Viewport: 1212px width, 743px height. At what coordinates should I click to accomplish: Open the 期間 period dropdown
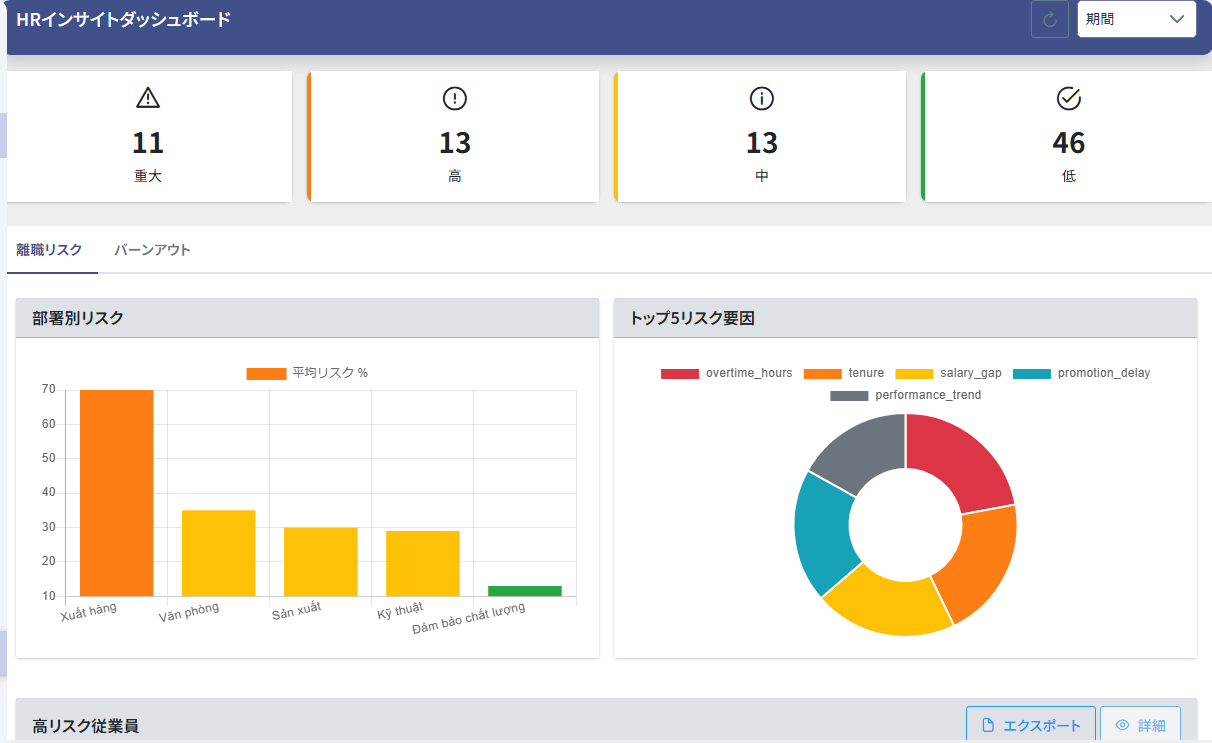[1137, 19]
